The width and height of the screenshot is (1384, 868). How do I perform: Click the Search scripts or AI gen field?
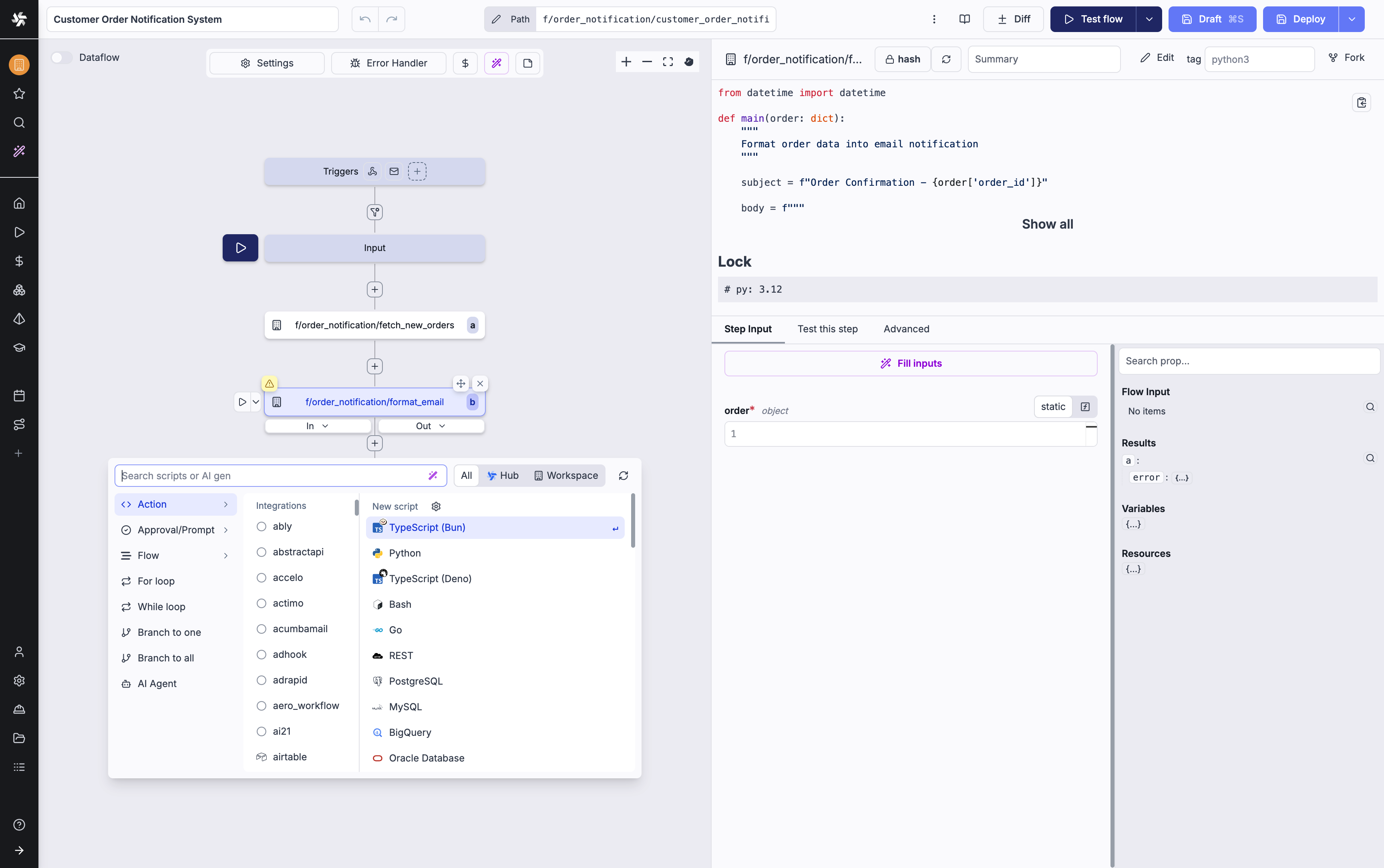270,475
